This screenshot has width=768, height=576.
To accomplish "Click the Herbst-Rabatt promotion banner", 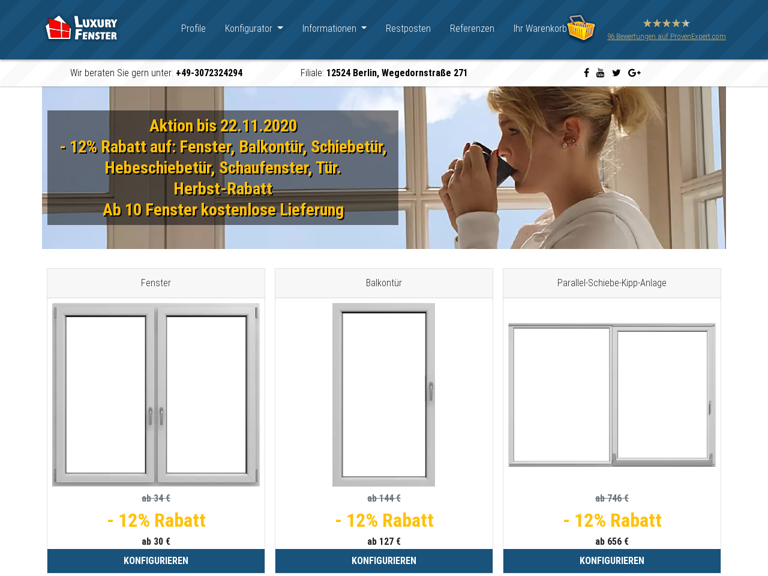I will pos(223,168).
